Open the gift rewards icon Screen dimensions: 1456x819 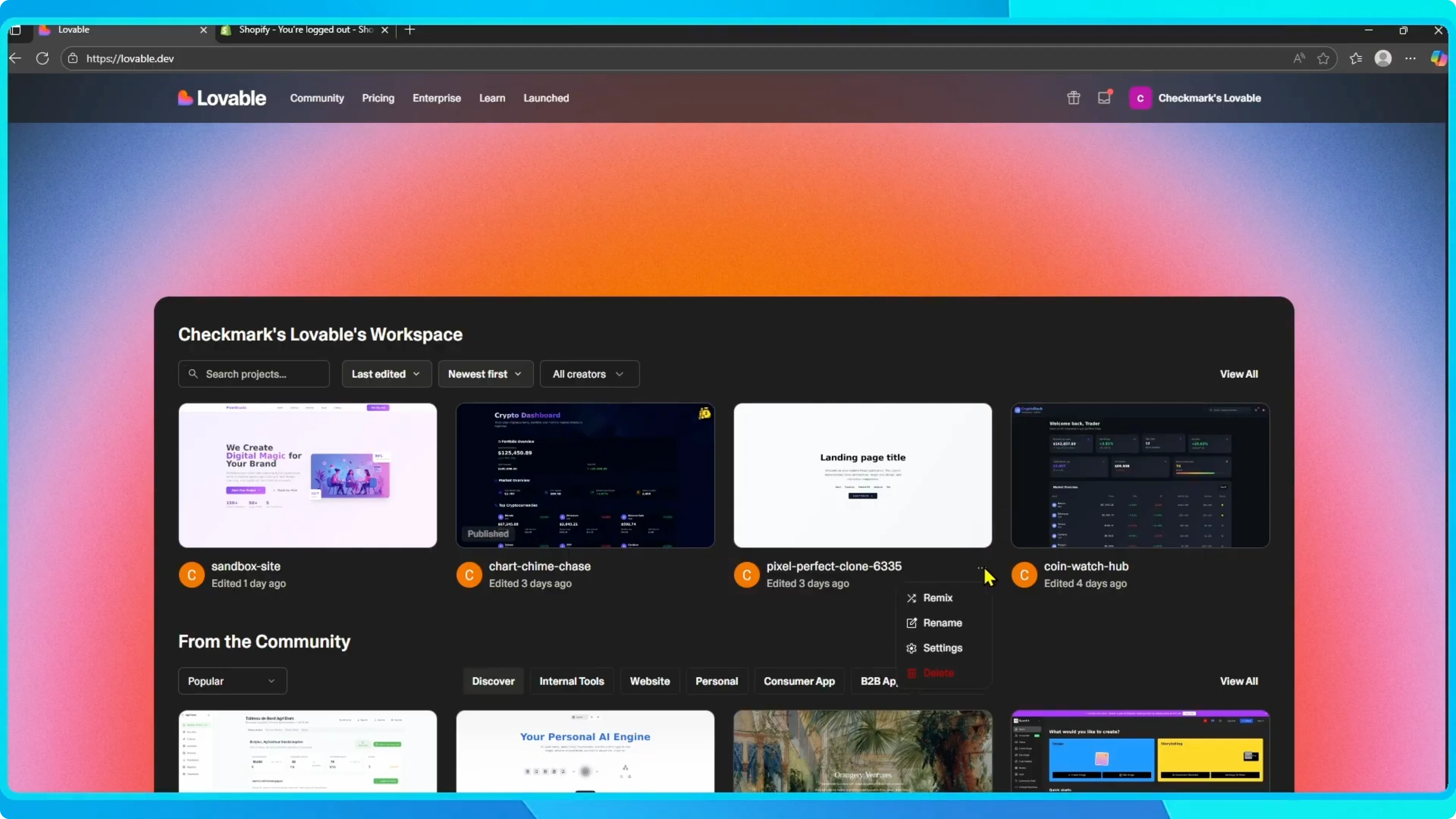point(1073,98)
